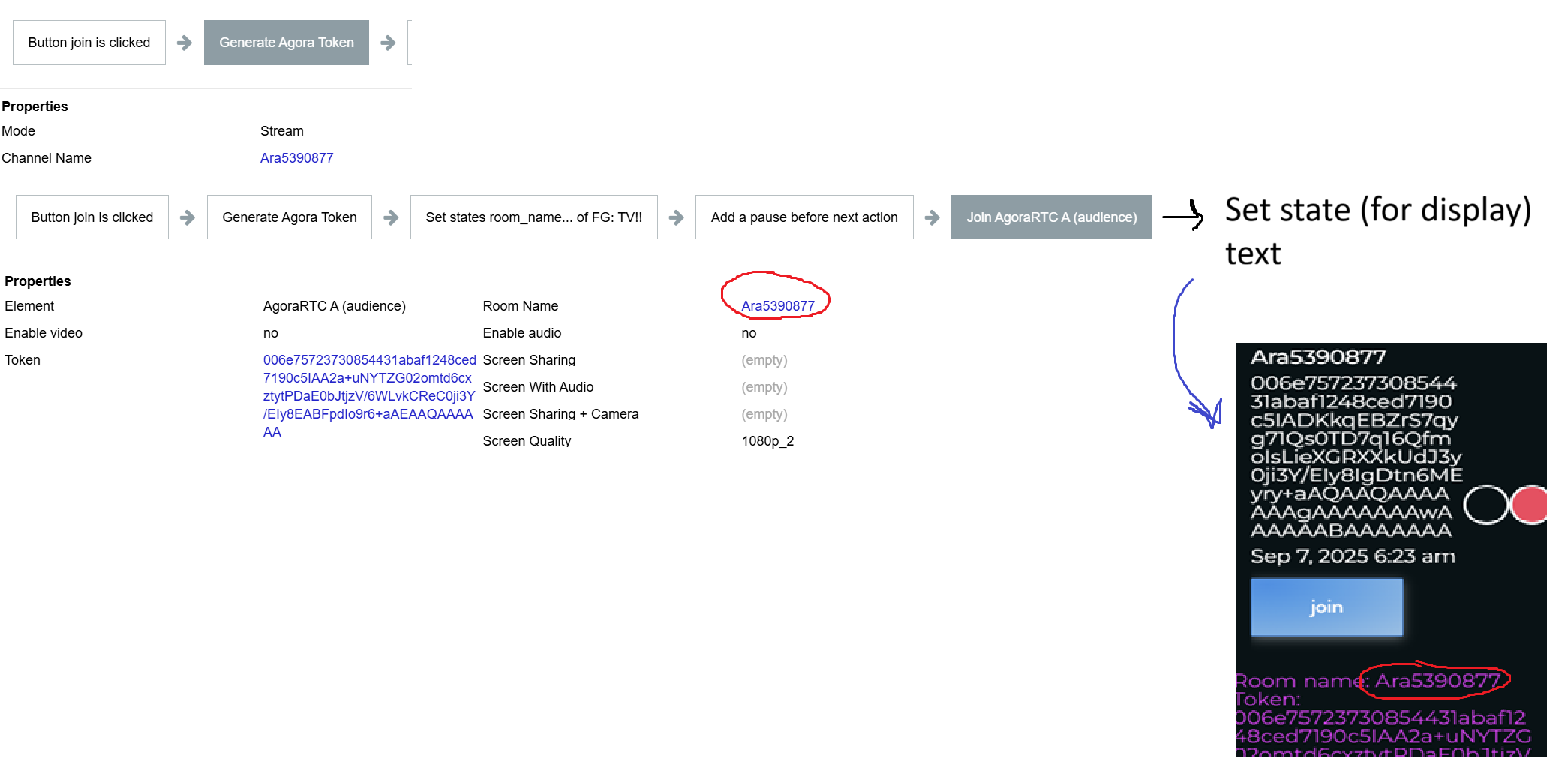This screenshot has width=1568, height=762.
Task: Click the Sep 7, 2025 6:23 am timestamp
Action: 1352,556
